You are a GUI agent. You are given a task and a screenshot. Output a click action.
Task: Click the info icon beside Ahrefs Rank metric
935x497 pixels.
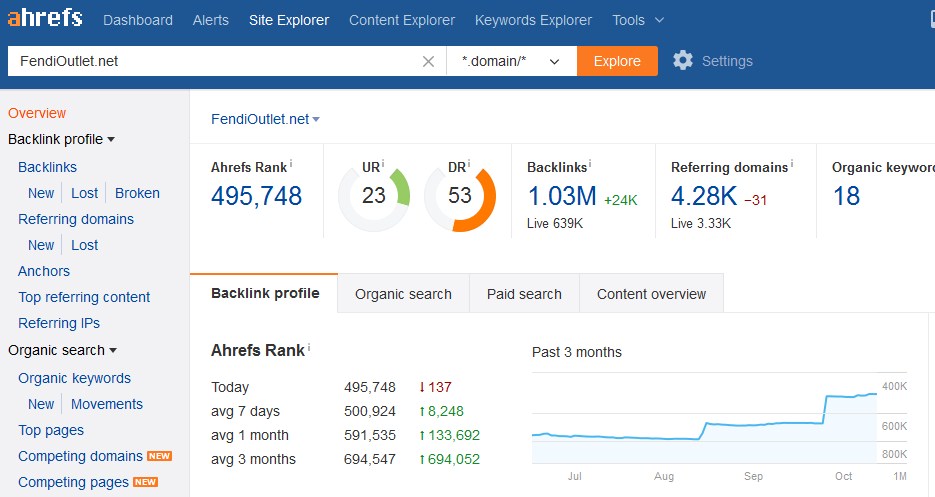[x=291, y=163]
